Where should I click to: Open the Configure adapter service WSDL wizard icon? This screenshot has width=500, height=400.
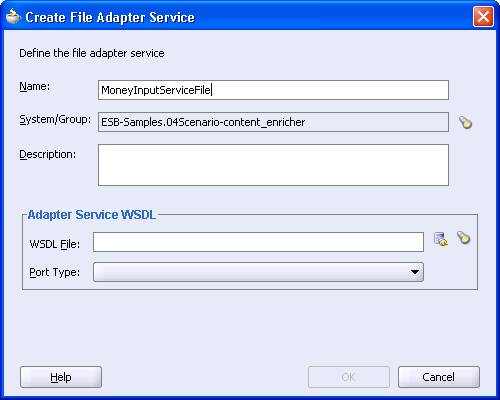(441, 239)
